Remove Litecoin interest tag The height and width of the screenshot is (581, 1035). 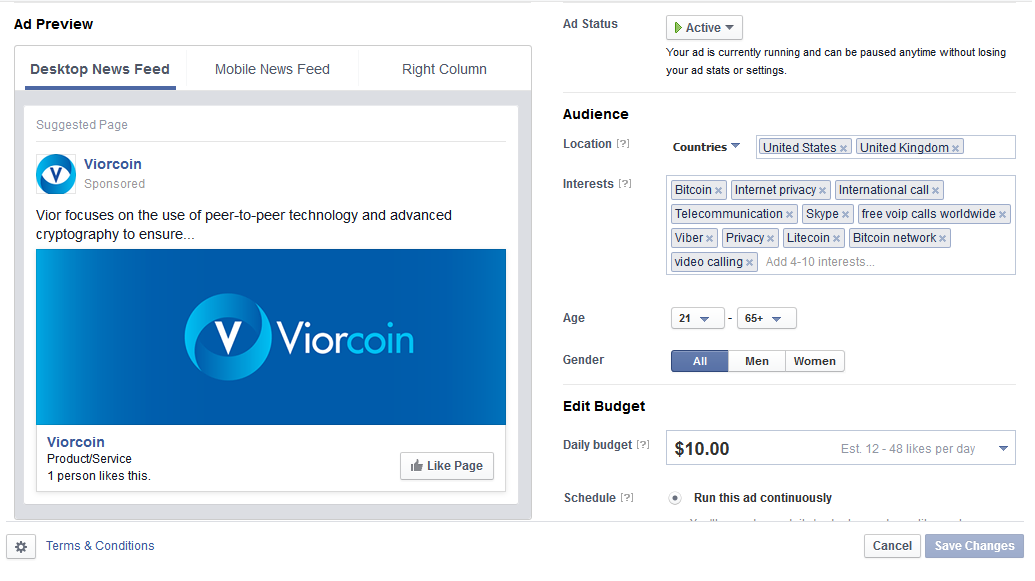point(836,238)
